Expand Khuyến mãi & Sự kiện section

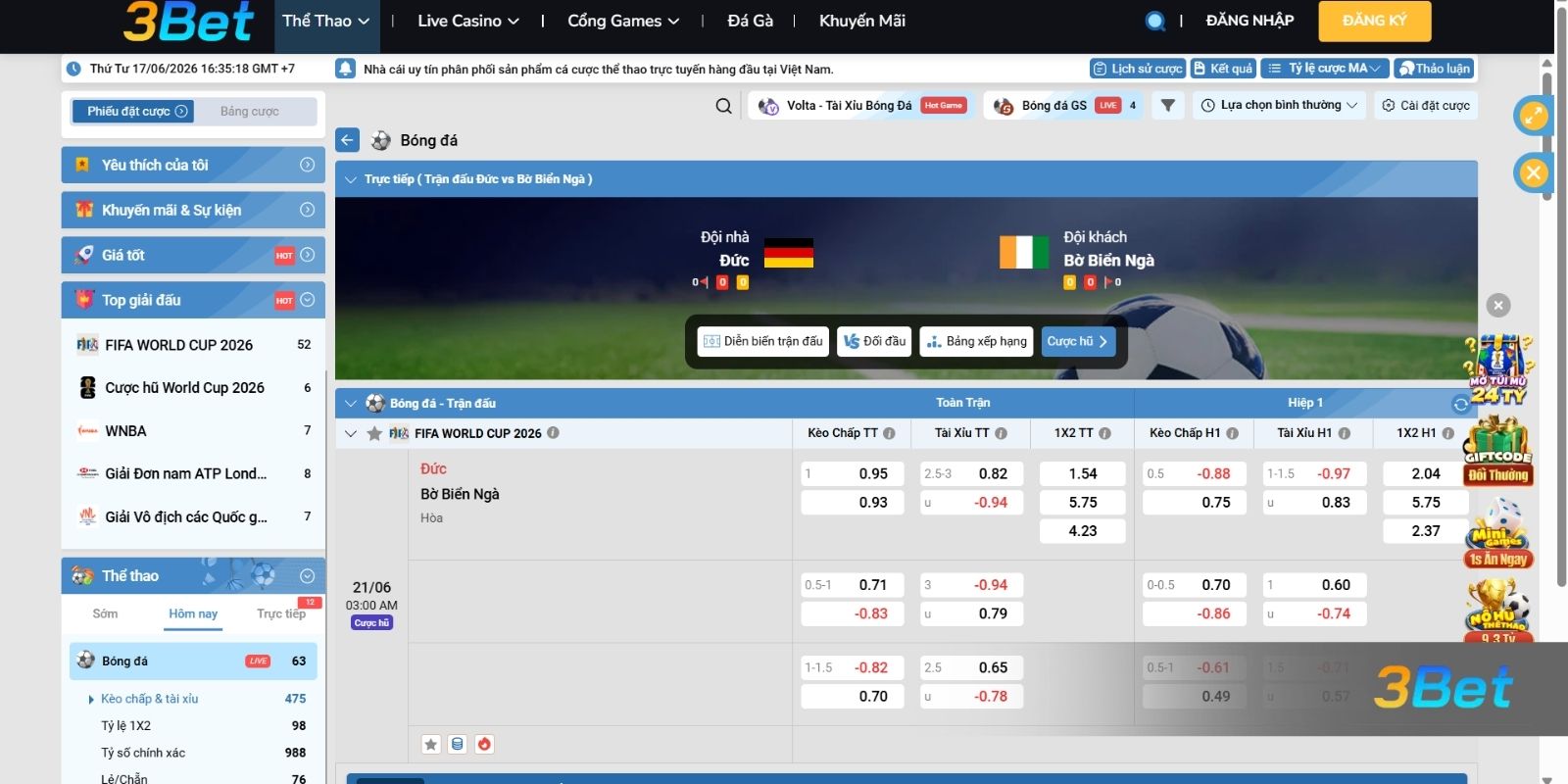click(193, 210)
